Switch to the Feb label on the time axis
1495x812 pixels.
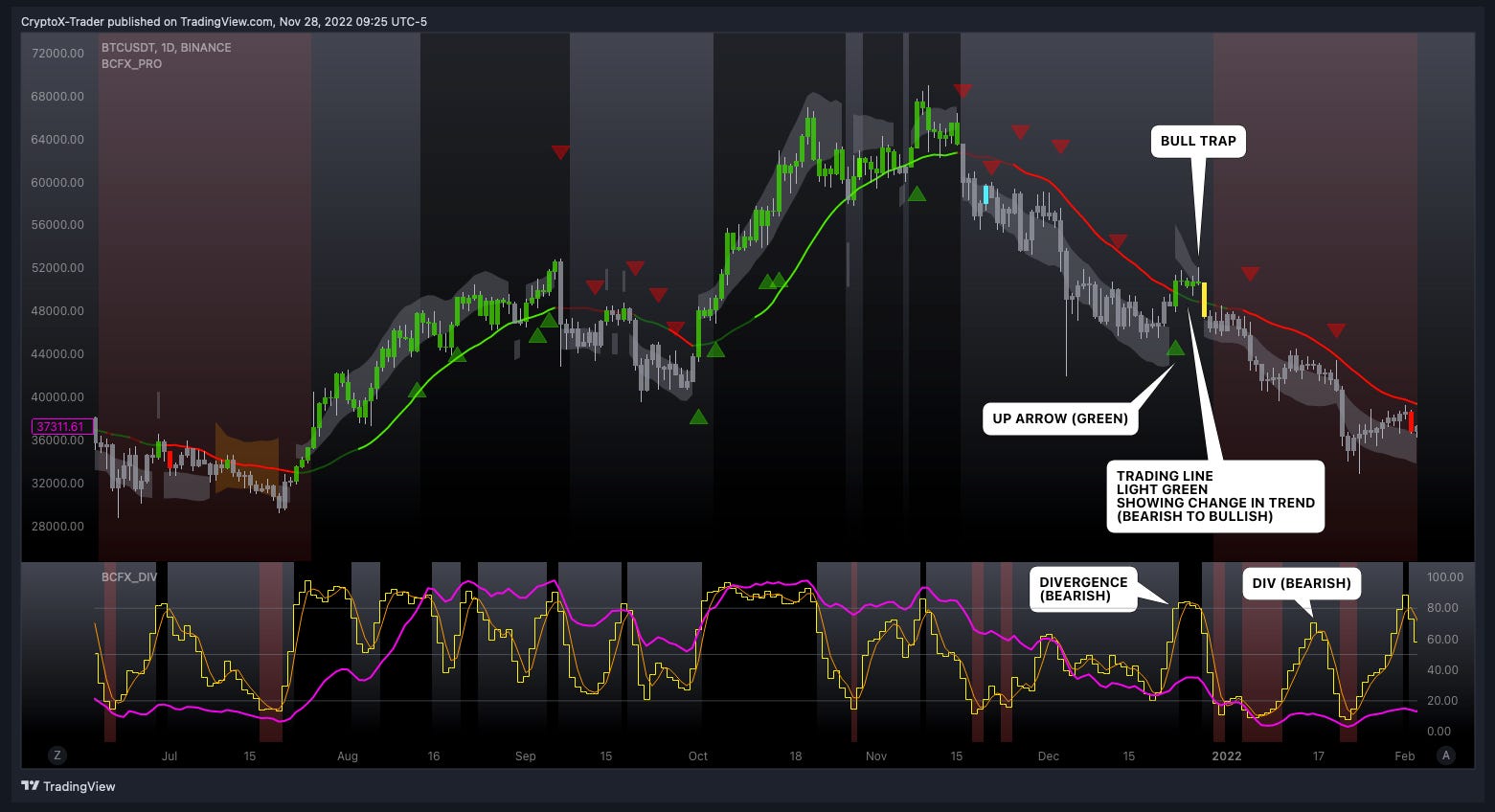pyautogui.click(x=1404, y=756)
